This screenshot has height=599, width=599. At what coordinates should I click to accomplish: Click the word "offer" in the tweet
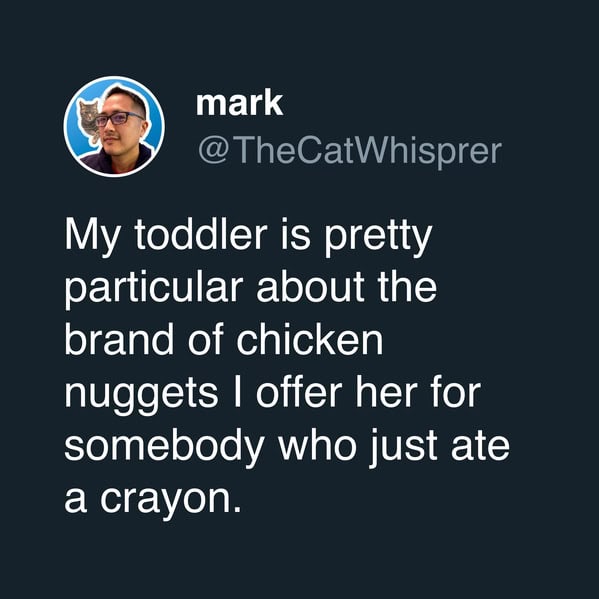point(299,392)
